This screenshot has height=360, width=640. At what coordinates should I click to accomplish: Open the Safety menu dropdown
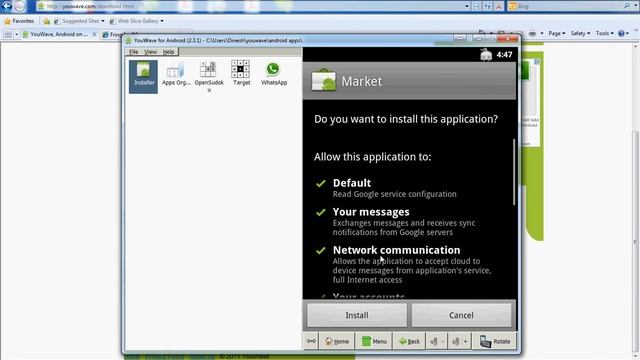580,33
